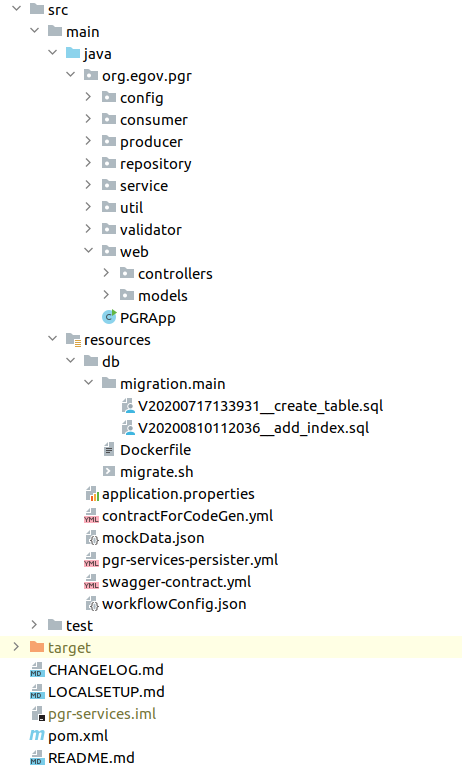Click the mockData.json file icon
The height and width of the screenshot is (772, 462).
92,538
